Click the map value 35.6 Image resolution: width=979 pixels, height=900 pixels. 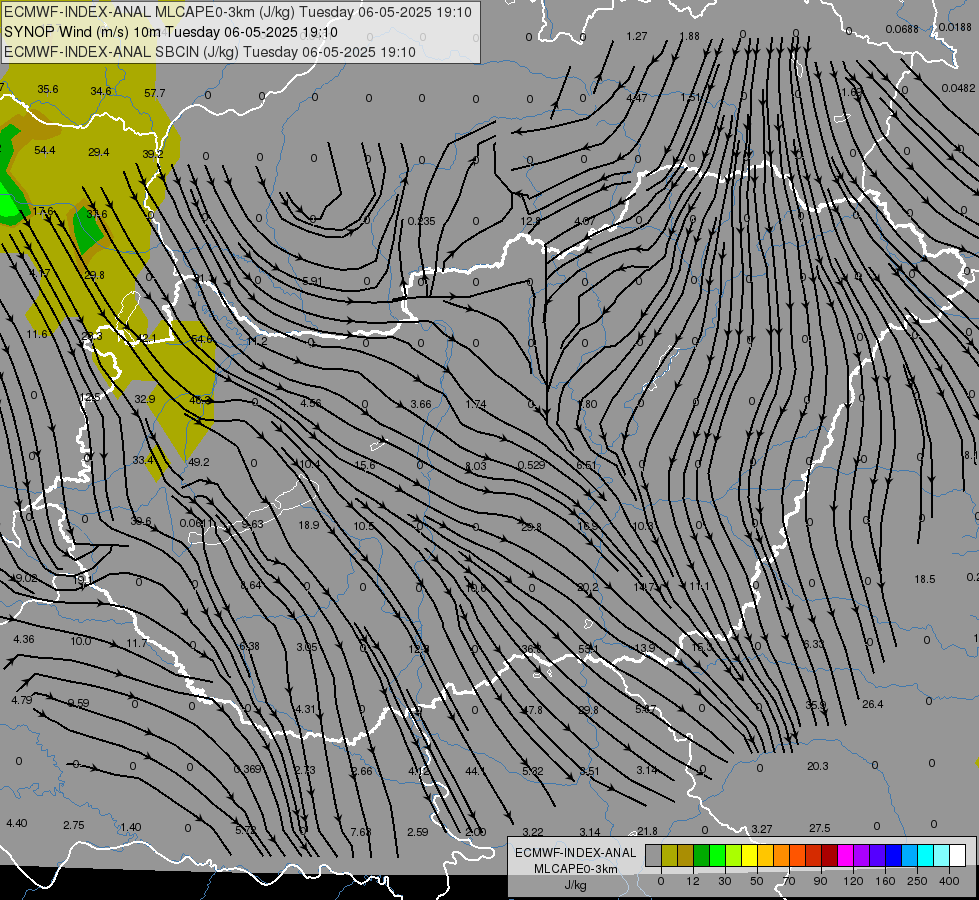click(x=47, y=89)
